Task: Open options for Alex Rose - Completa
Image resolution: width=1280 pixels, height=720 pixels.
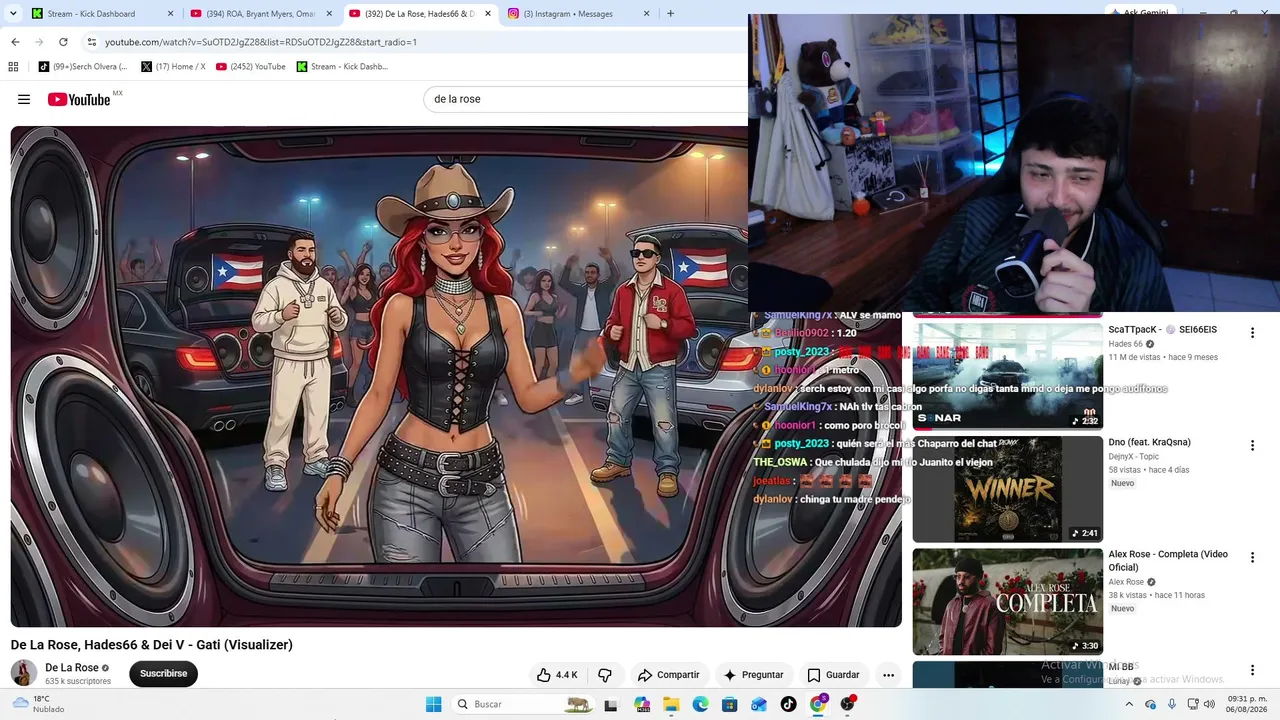Action: pos(1252,558)
